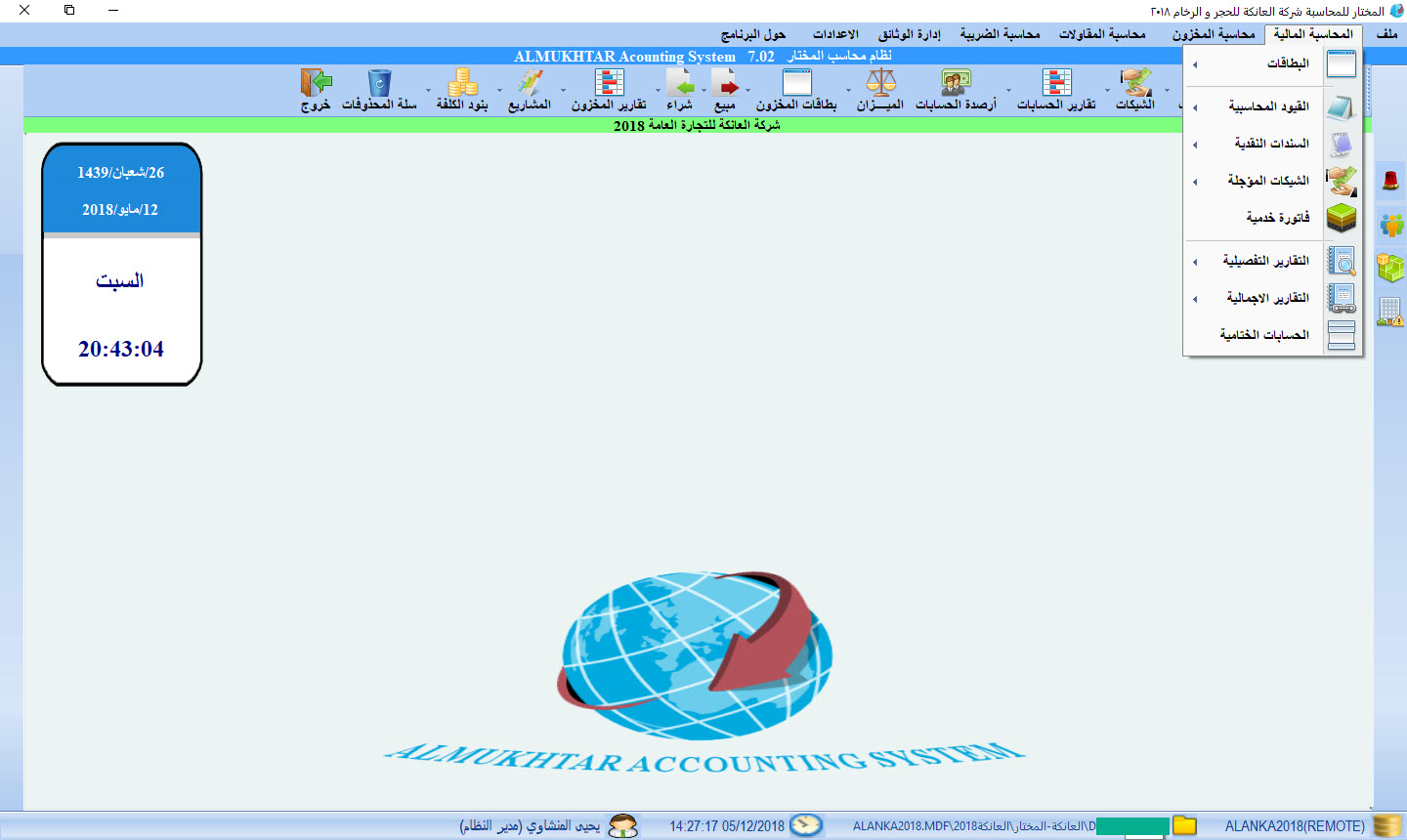
Task: Click the clock icon in status bar
Action: pos(806,825)
